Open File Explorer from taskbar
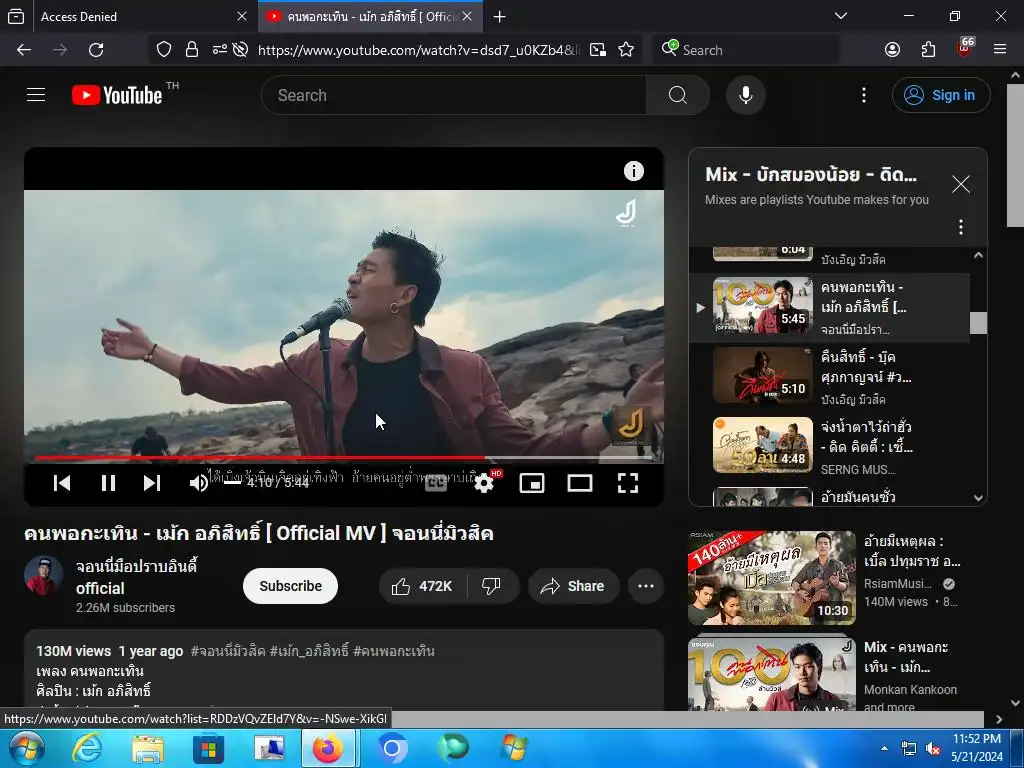1024x768 pixels. pyautogui.click(x=148, y=748)
